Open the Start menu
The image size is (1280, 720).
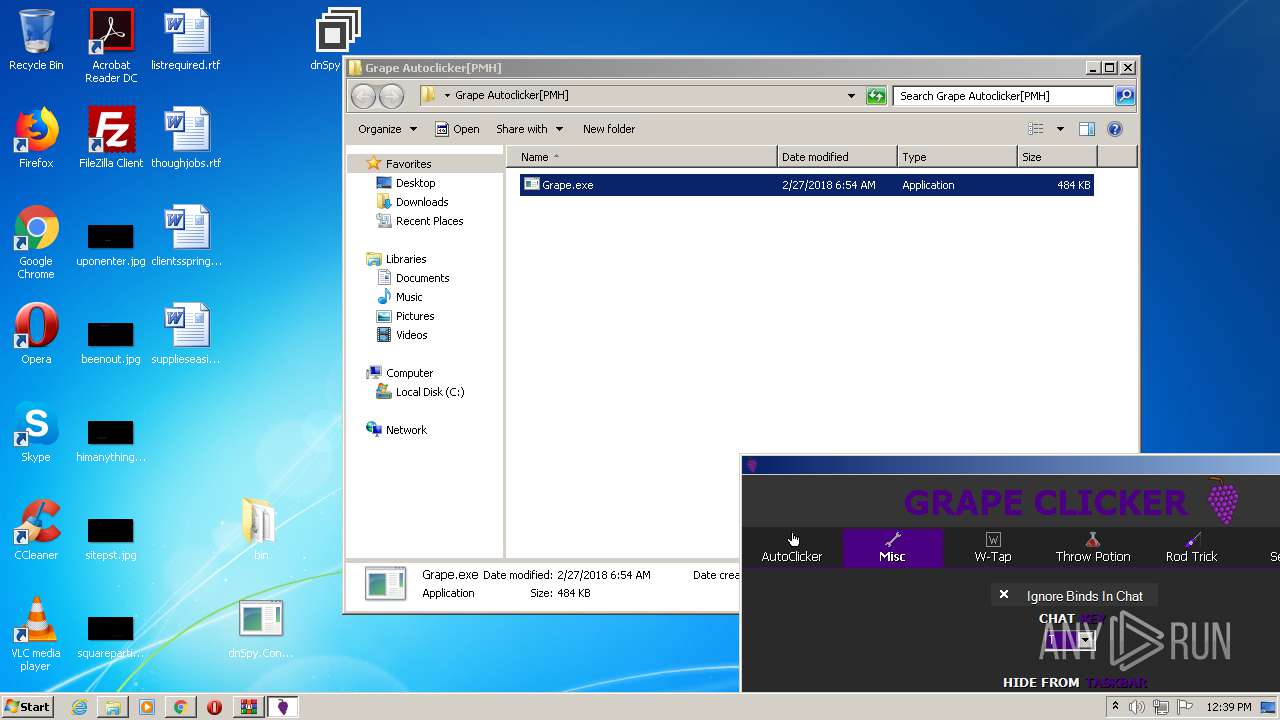click(28, 707)
